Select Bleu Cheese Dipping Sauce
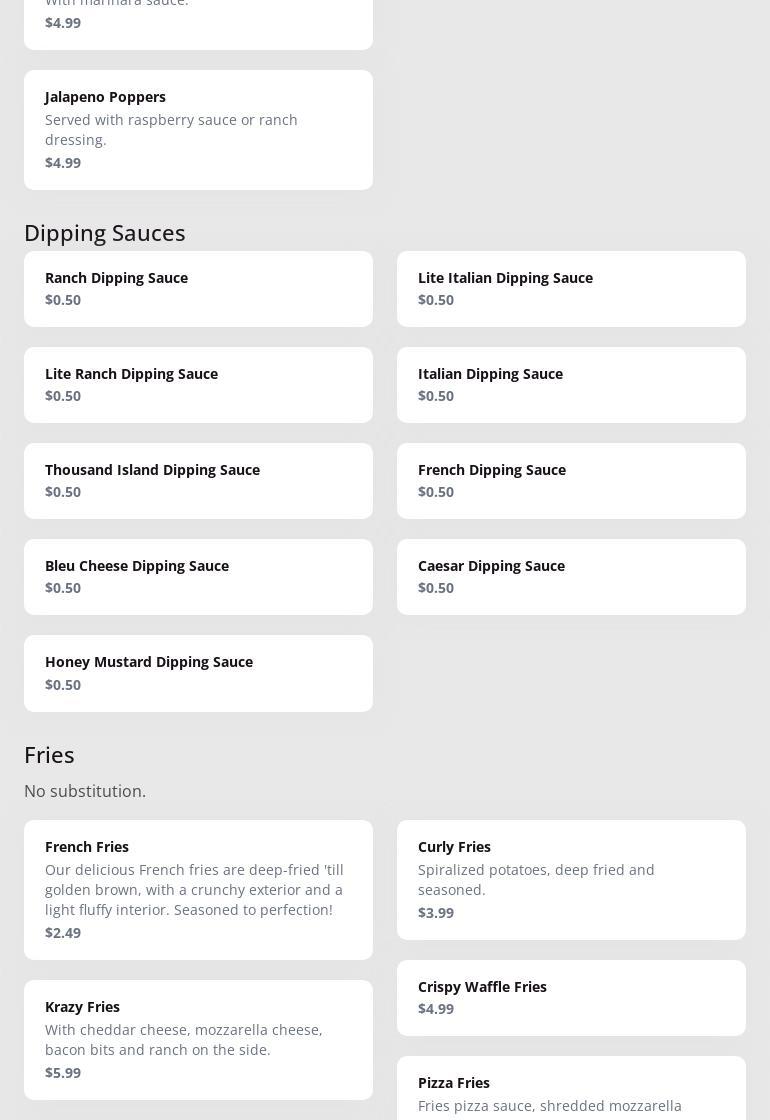The image size is (770, 1120). pos(198,576)
